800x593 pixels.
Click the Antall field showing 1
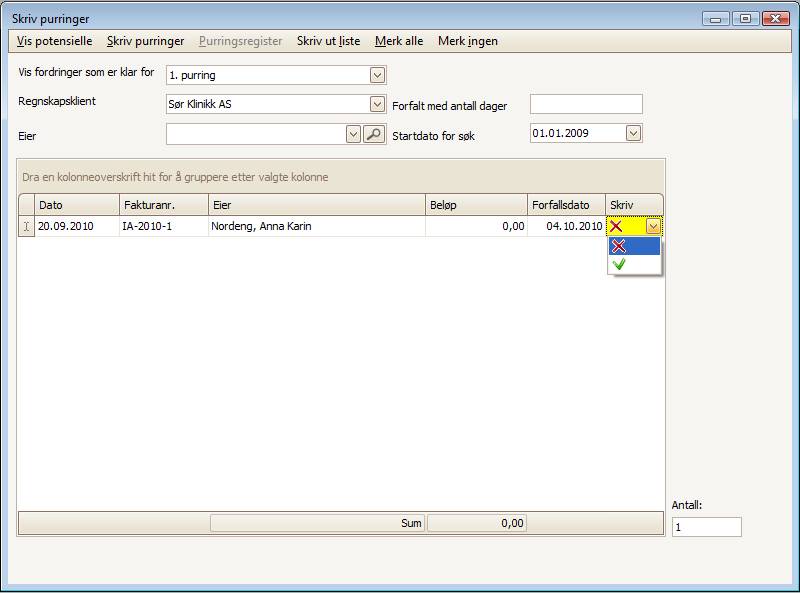tap(707, 527)
